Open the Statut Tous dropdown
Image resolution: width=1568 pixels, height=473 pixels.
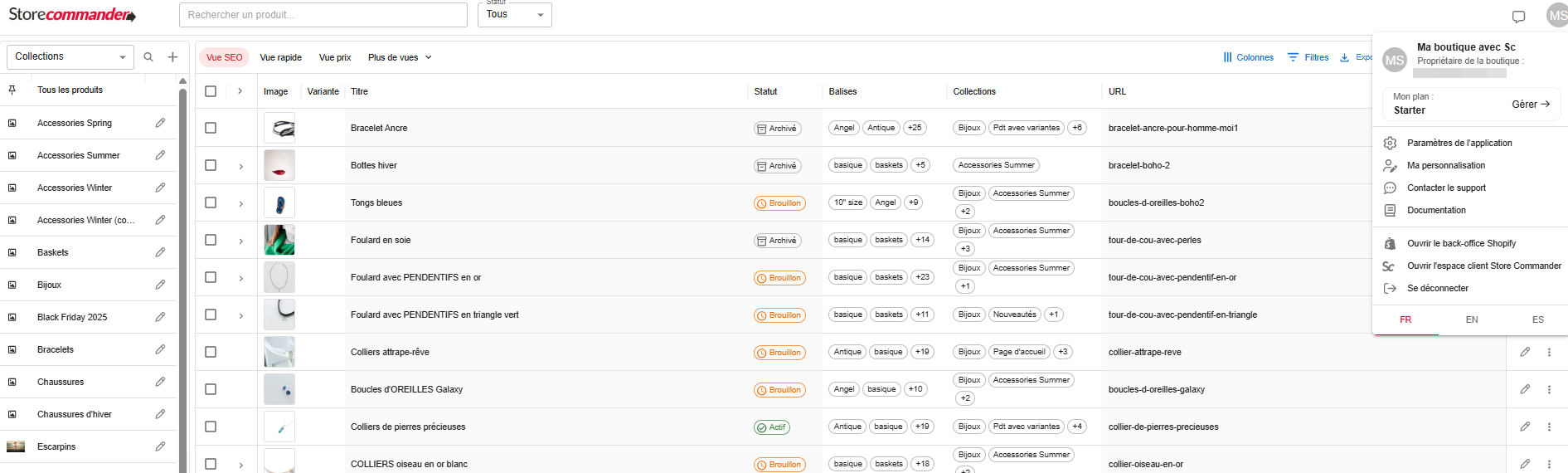514,15
